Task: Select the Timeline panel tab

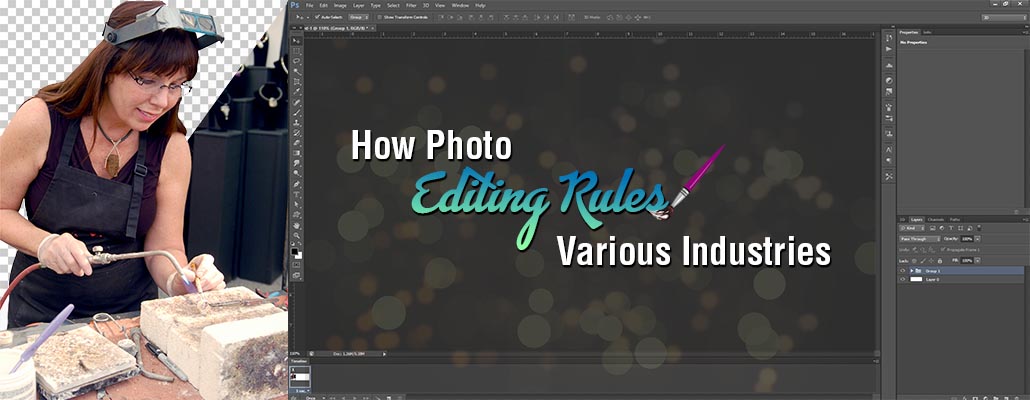Action: 299,361
